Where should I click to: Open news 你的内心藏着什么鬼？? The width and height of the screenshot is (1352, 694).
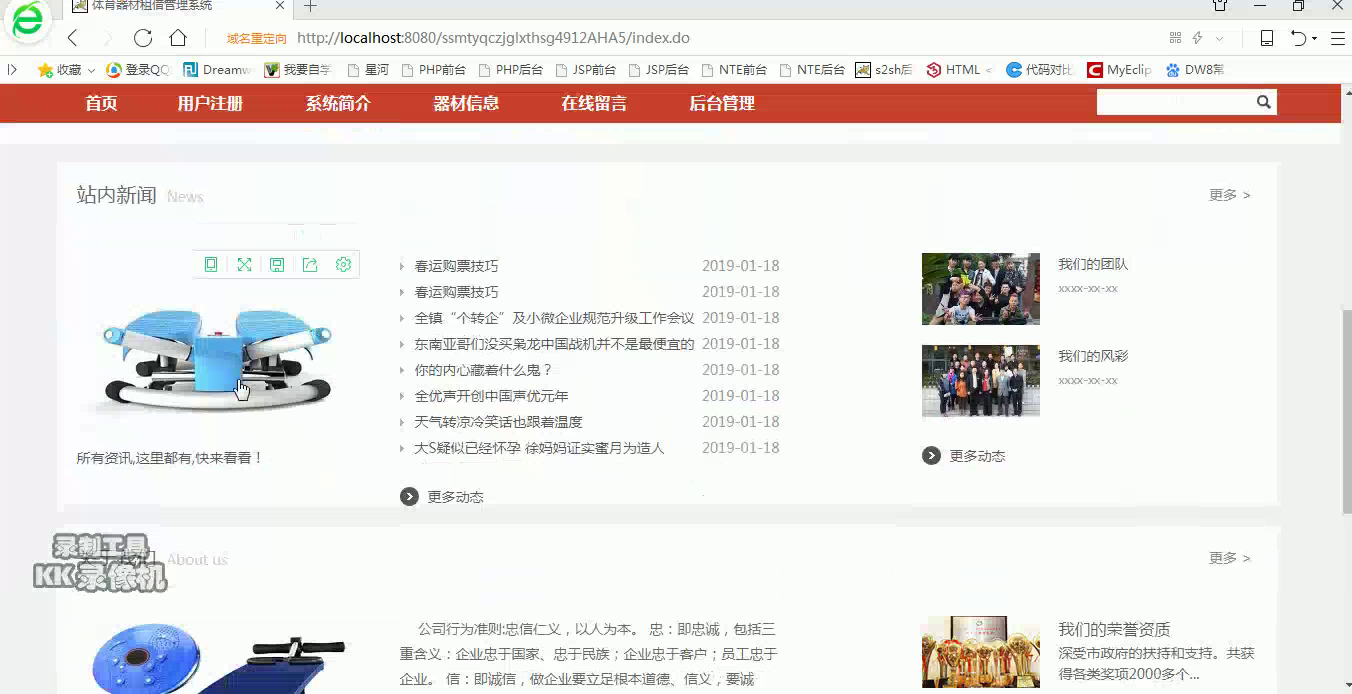[x=483, y=370]
